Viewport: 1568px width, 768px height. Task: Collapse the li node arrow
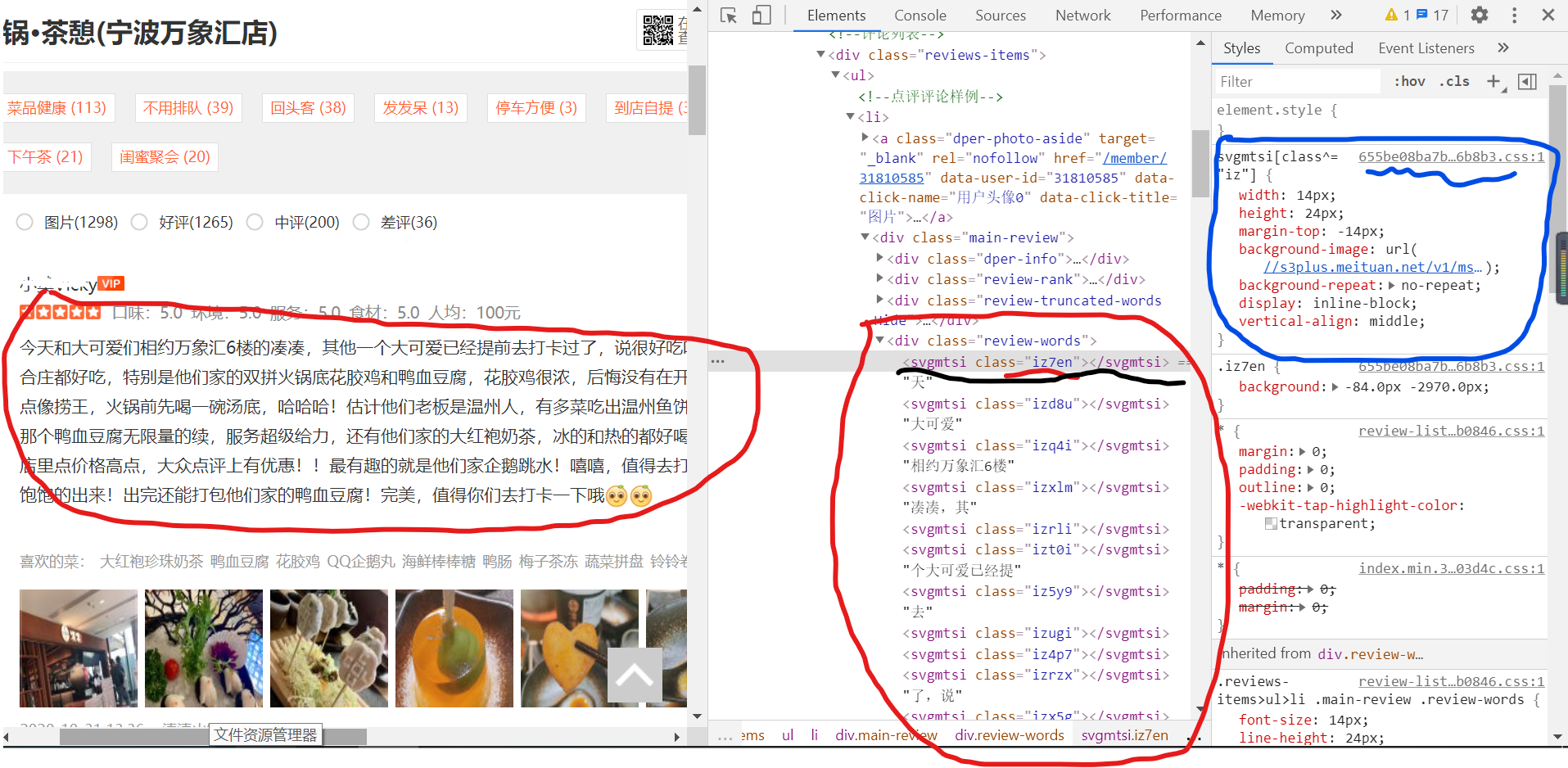(851, 116)
